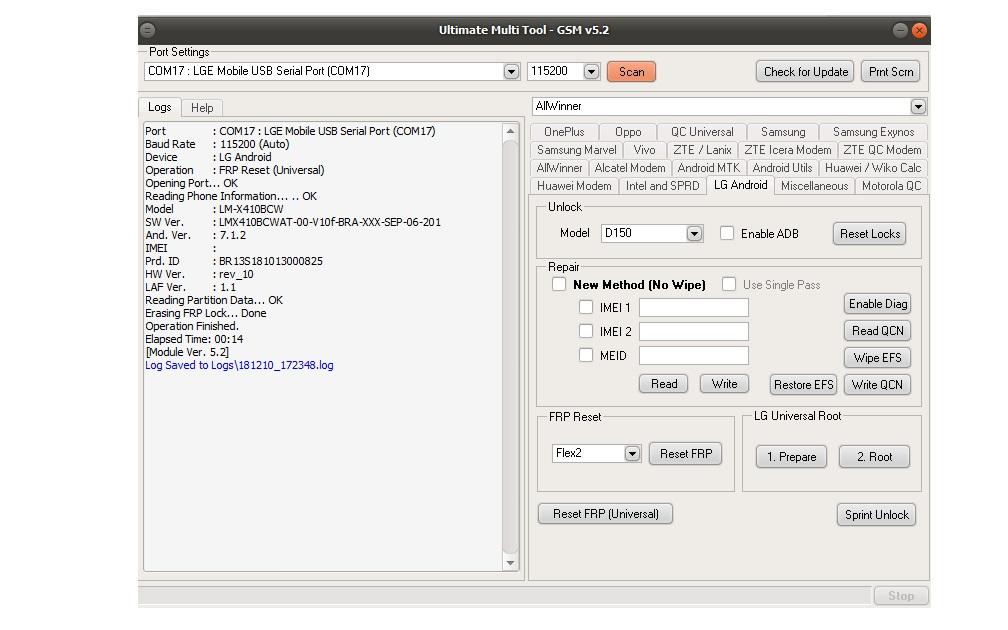Click the Sprint Unlock button

click(876, 515)
